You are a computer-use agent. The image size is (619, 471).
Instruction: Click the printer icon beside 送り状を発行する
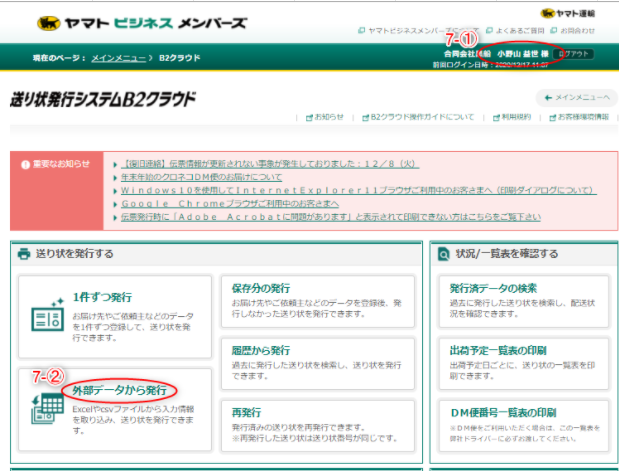click(24, 254)
